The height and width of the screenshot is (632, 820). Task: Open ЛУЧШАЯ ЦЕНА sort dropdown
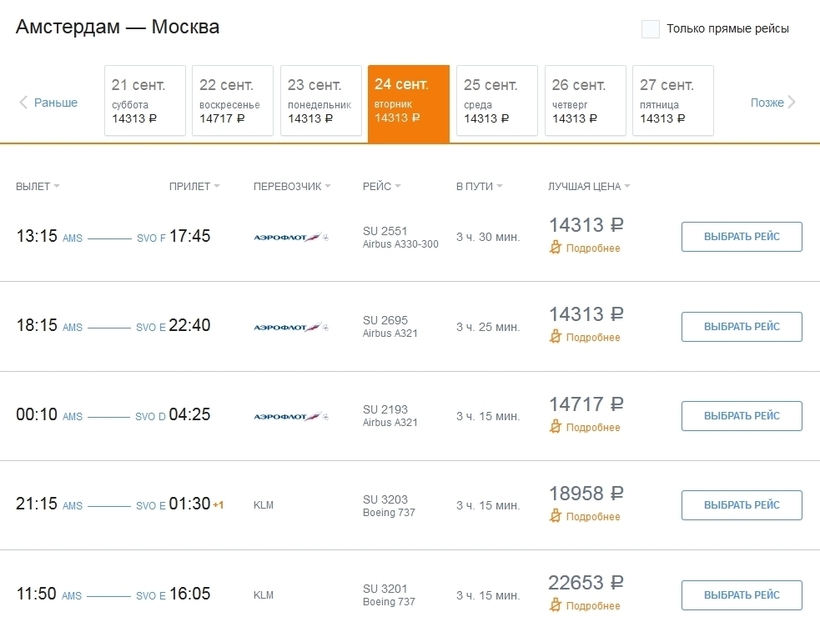tap(589, 186)
